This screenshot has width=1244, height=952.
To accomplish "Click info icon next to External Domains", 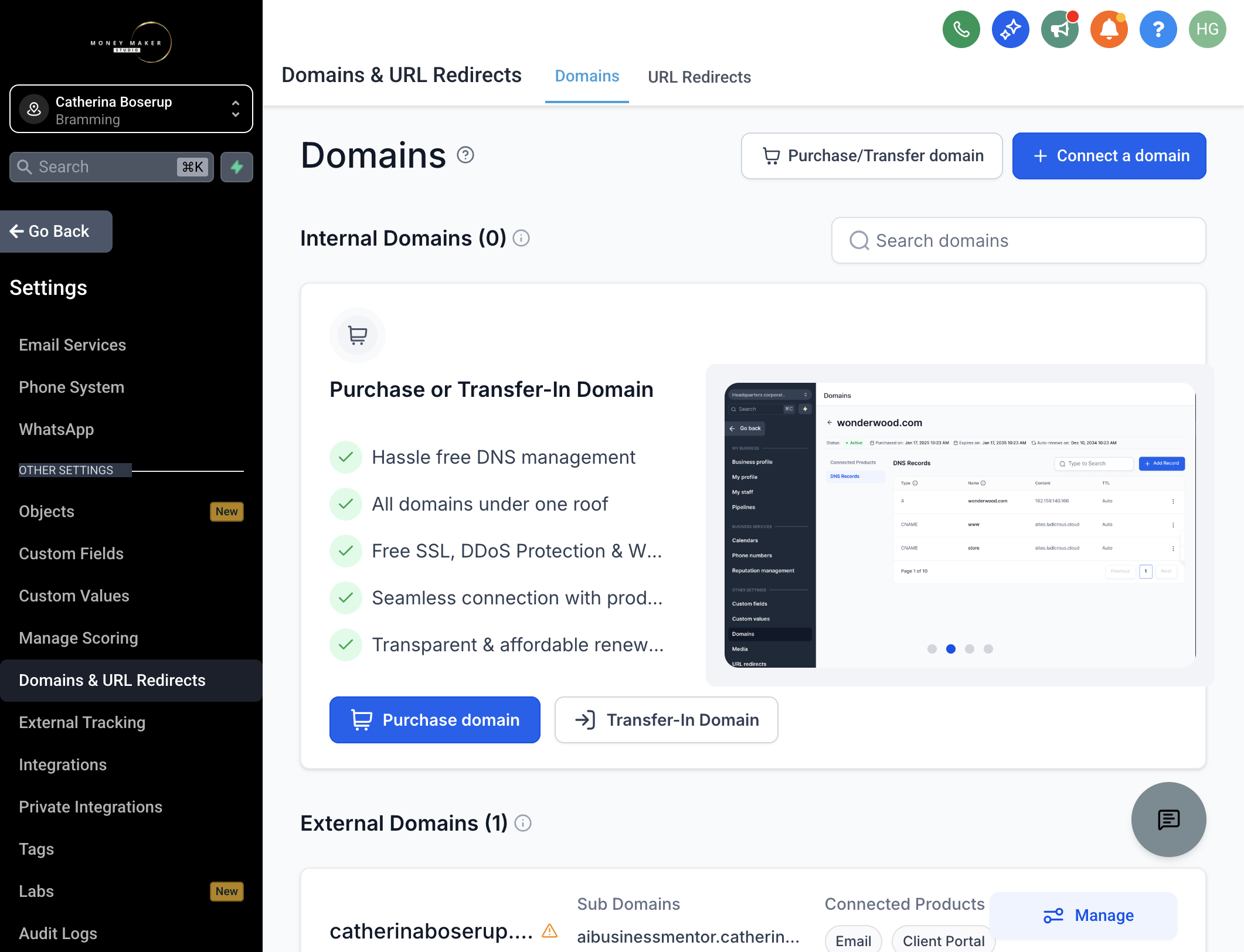I will tap(523, 823).
